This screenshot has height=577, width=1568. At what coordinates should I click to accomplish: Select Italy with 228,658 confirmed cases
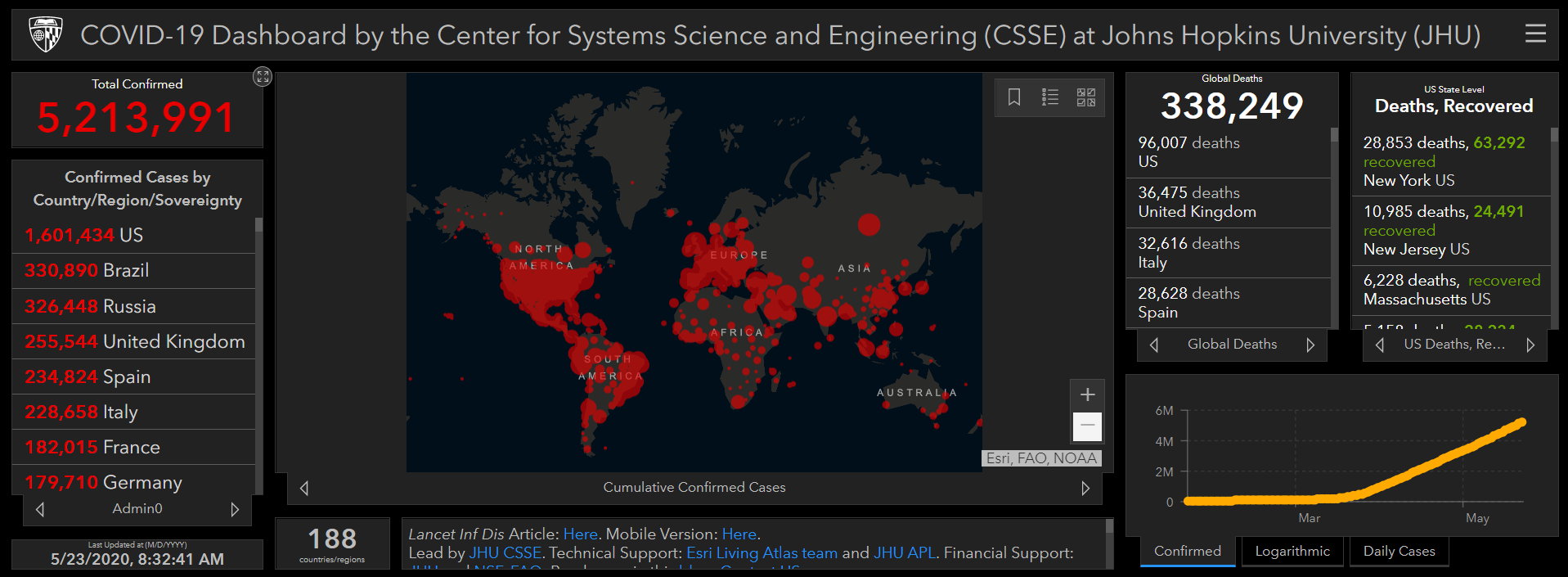134,412
